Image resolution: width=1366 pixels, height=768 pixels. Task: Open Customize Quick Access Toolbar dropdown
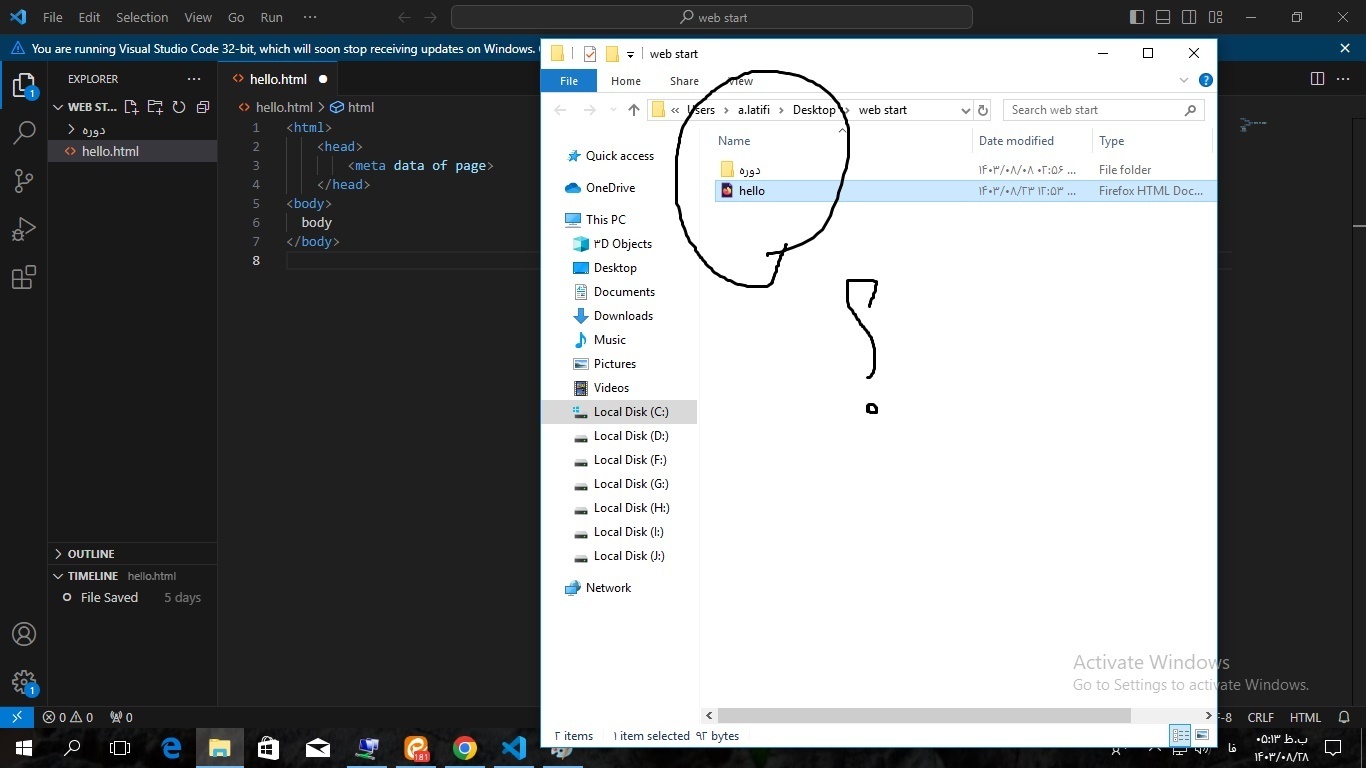630,54
